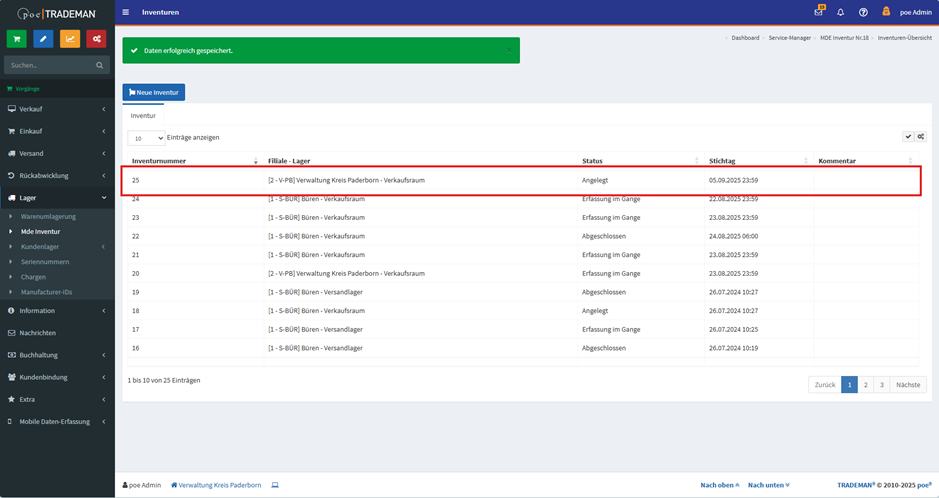Select inventory row number 25
Image resolution: width=939 pixels, height=498 pixels.
521,180
